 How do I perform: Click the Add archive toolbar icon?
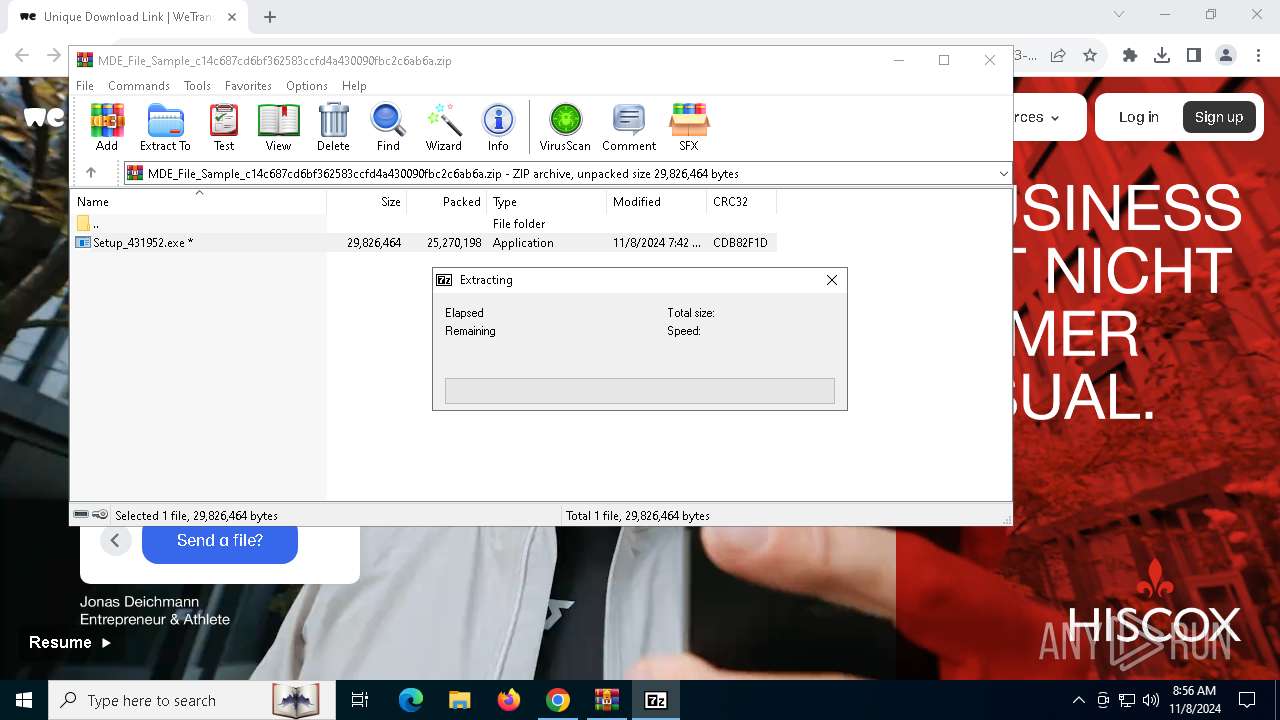pos(107,128)
